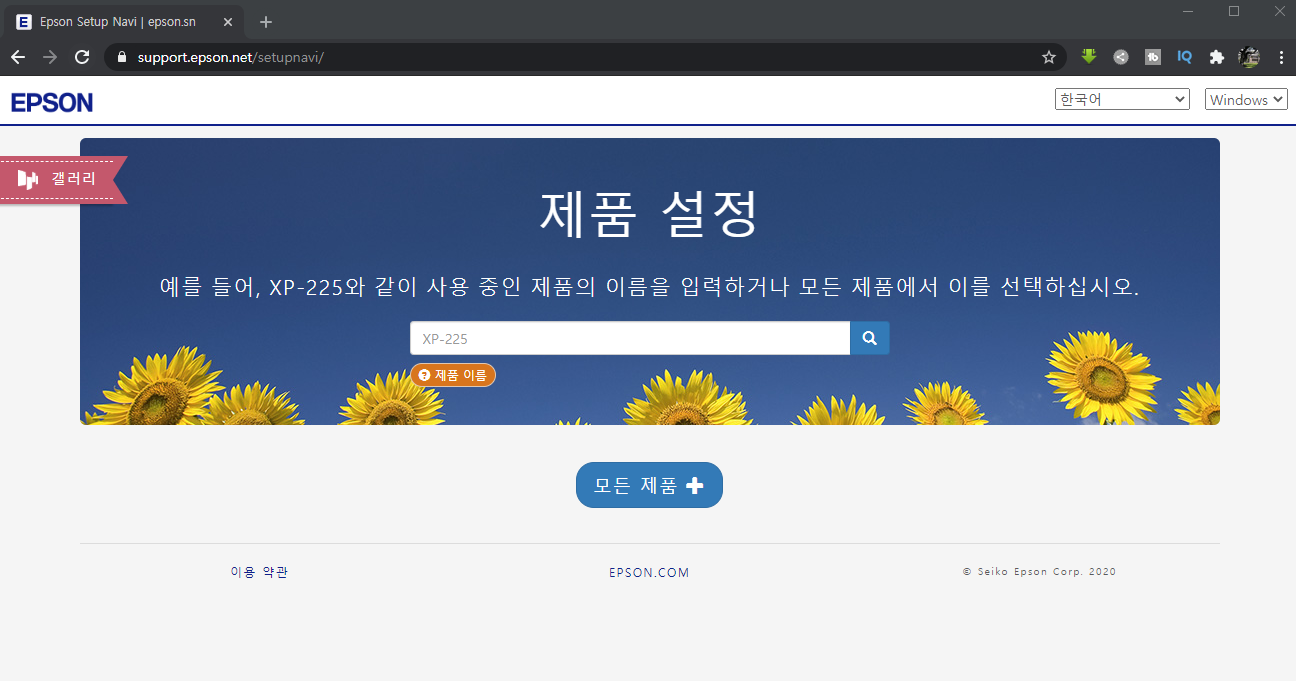Click the EPSON logo
1296x681 pixels.
click(x=52, y=102)
